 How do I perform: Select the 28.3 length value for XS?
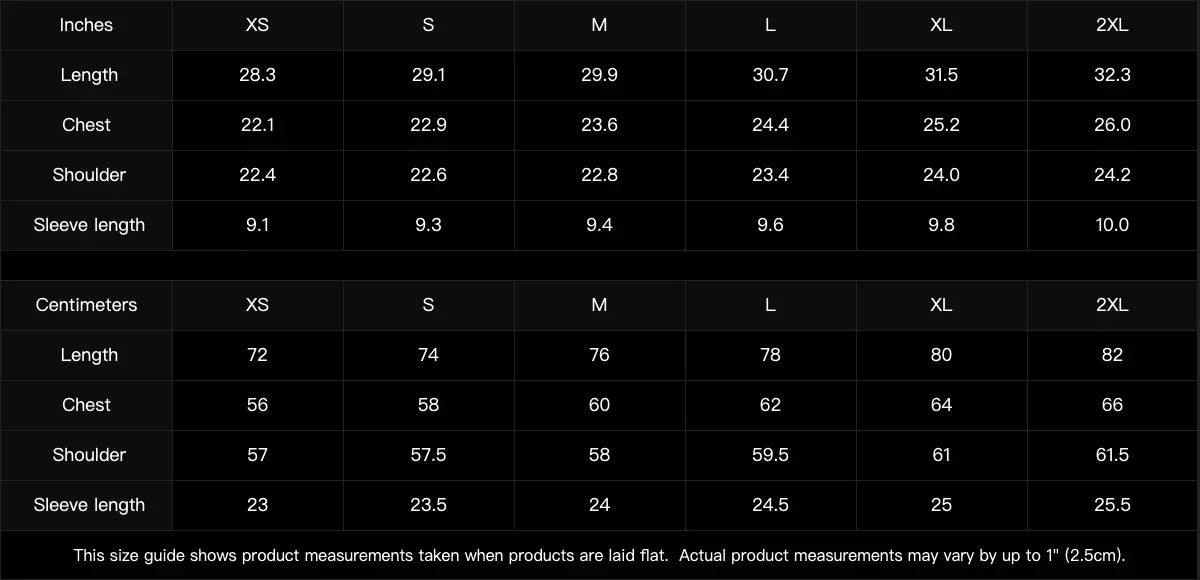(x=257, y=75)
